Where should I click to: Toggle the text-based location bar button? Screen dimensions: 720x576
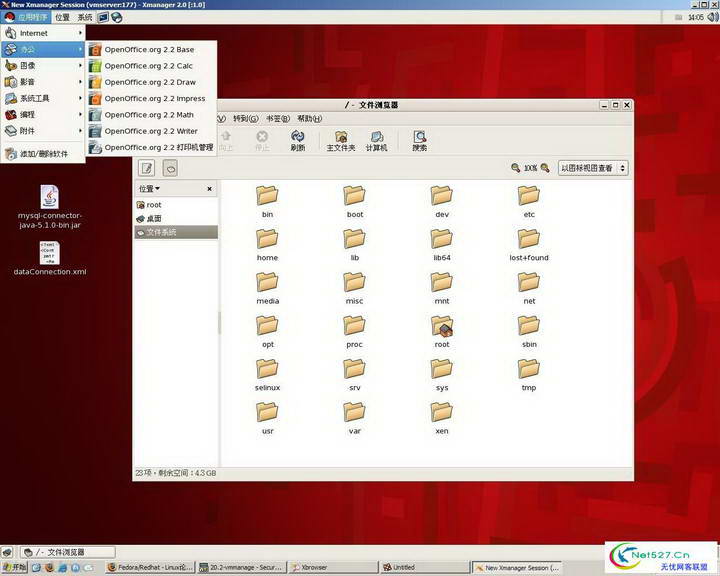point(147,168)
